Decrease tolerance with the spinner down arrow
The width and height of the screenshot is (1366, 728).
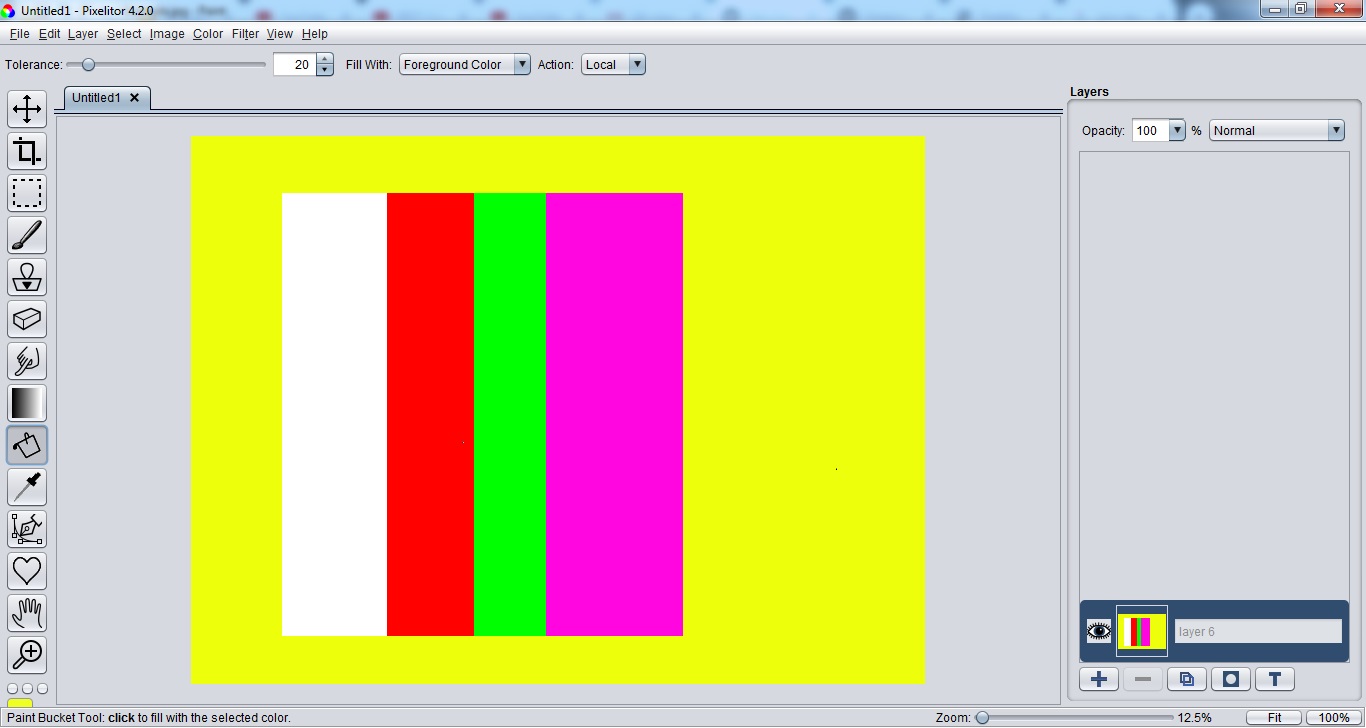click(x=325, y=70)
